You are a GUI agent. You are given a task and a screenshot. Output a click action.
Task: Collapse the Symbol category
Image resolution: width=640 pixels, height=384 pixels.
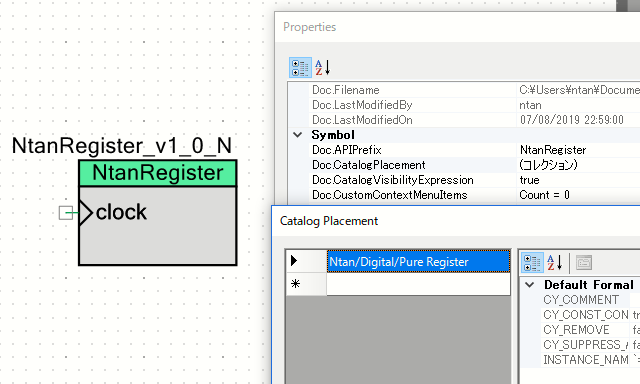tap(298, 135)
